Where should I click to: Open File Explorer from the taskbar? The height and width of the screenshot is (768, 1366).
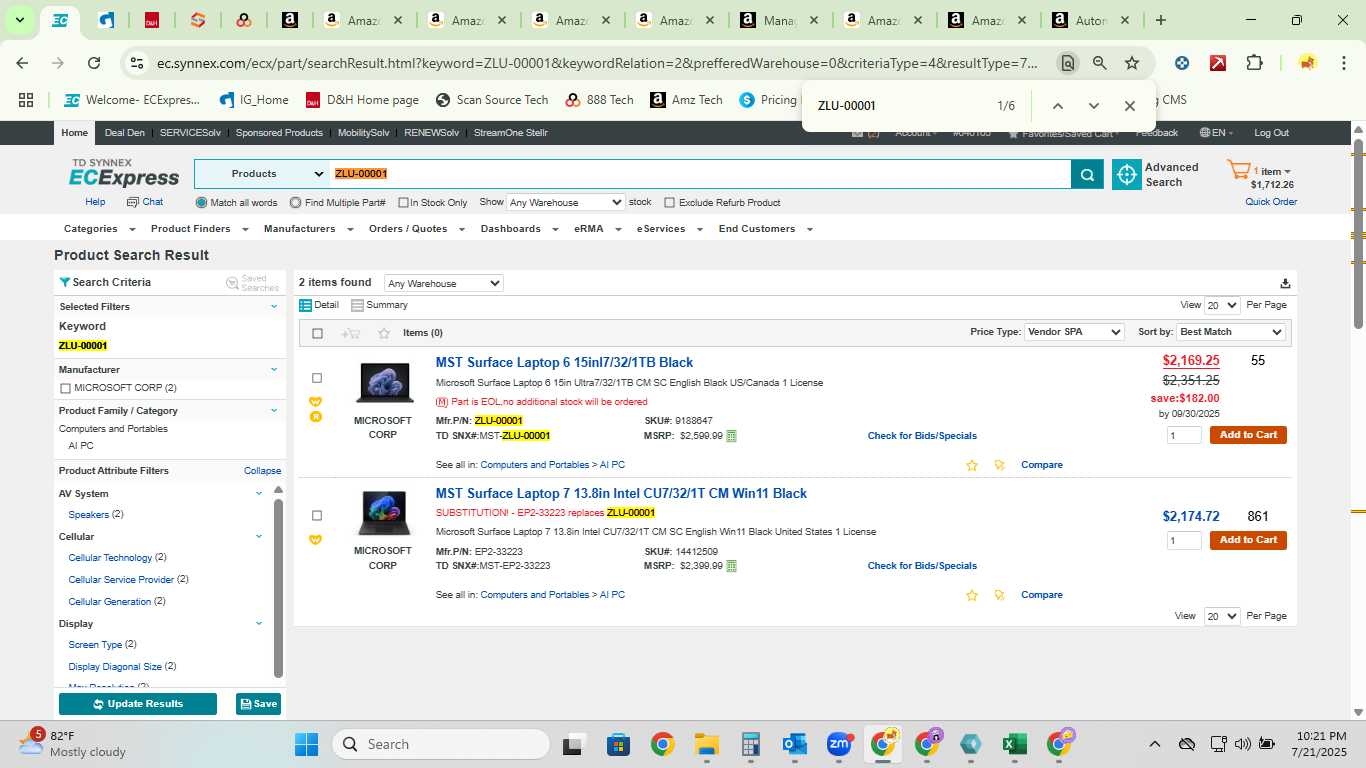707,744
